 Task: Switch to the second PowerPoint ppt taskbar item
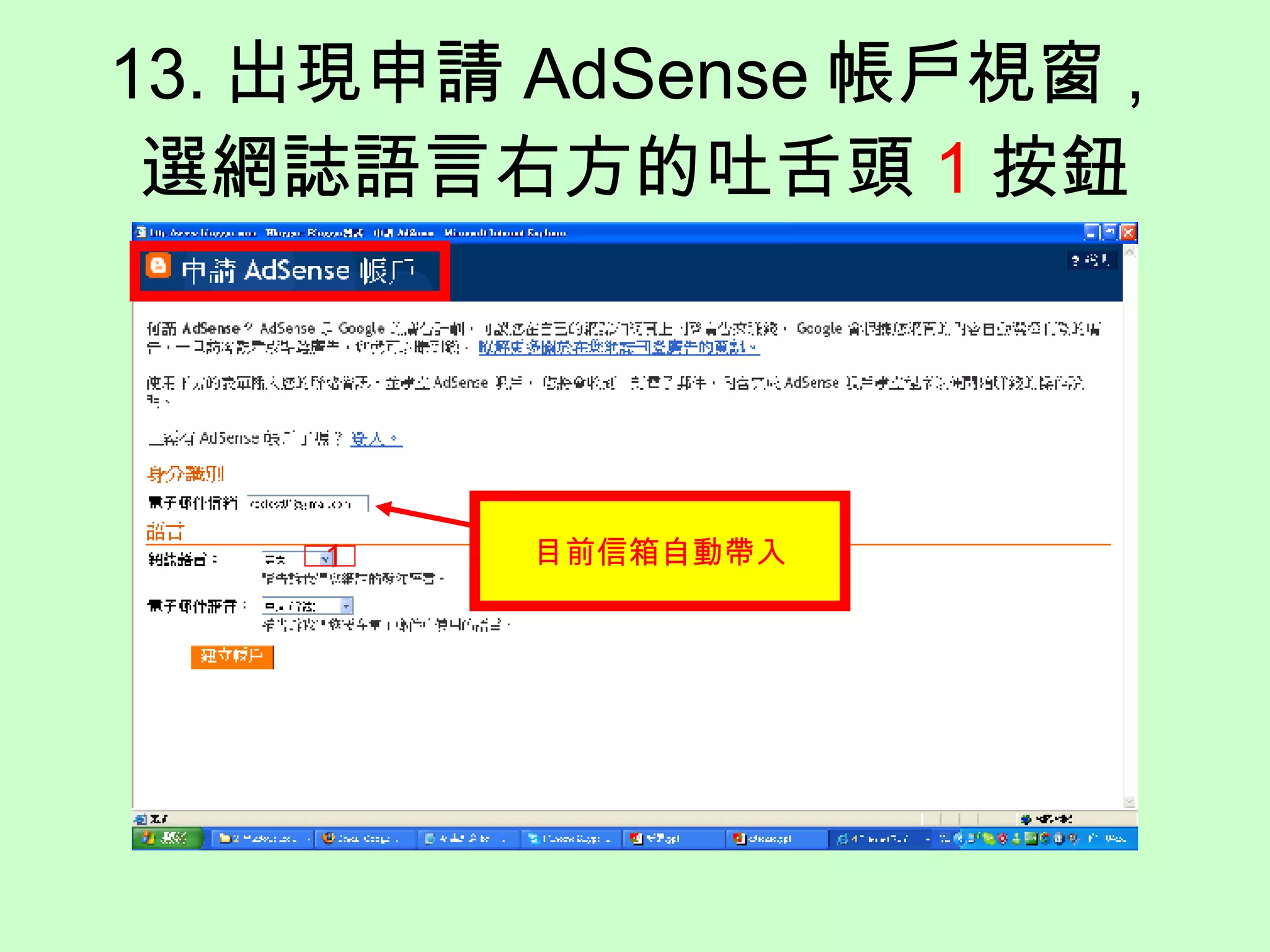tap(777, 839)
